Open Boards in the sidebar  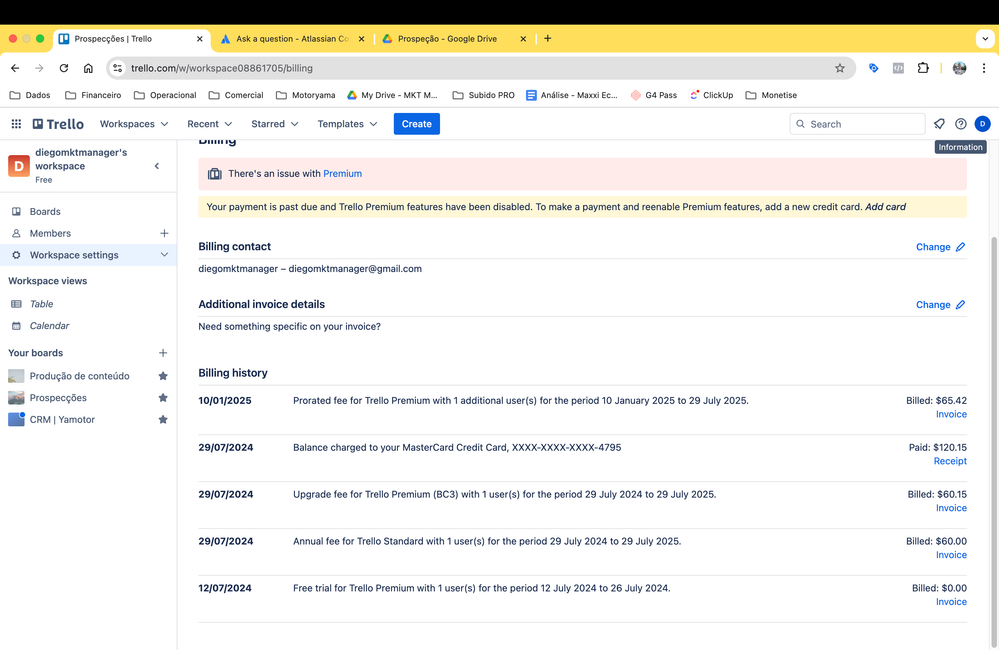45,212
